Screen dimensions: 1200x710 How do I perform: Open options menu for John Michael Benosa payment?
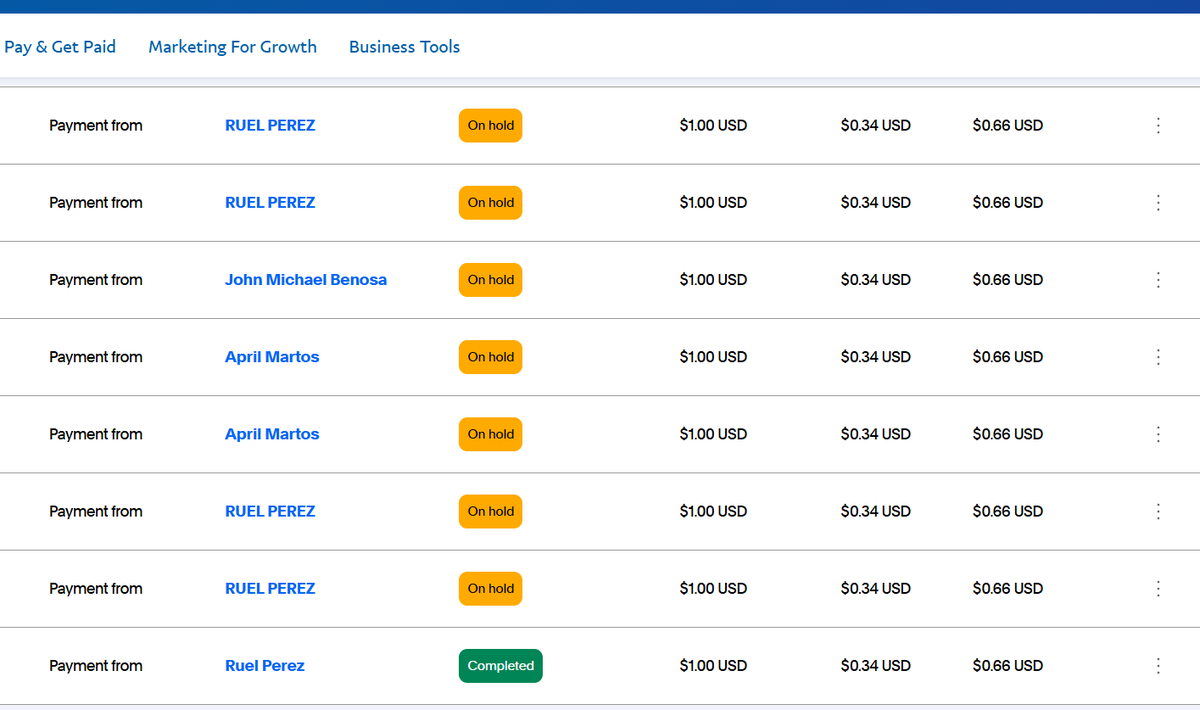(x=1158, y=280)
